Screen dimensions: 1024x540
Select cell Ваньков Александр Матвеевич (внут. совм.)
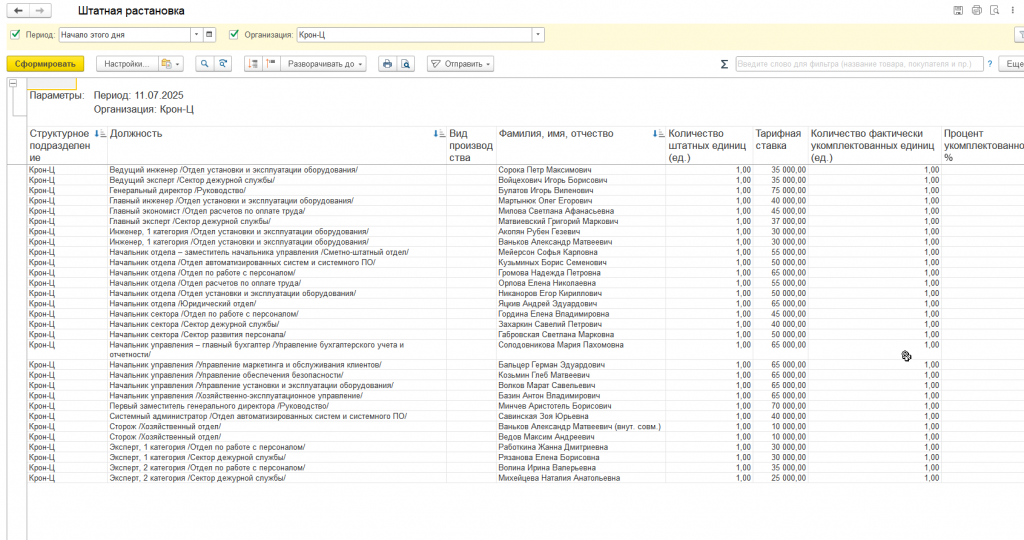(x=581, y=426)
